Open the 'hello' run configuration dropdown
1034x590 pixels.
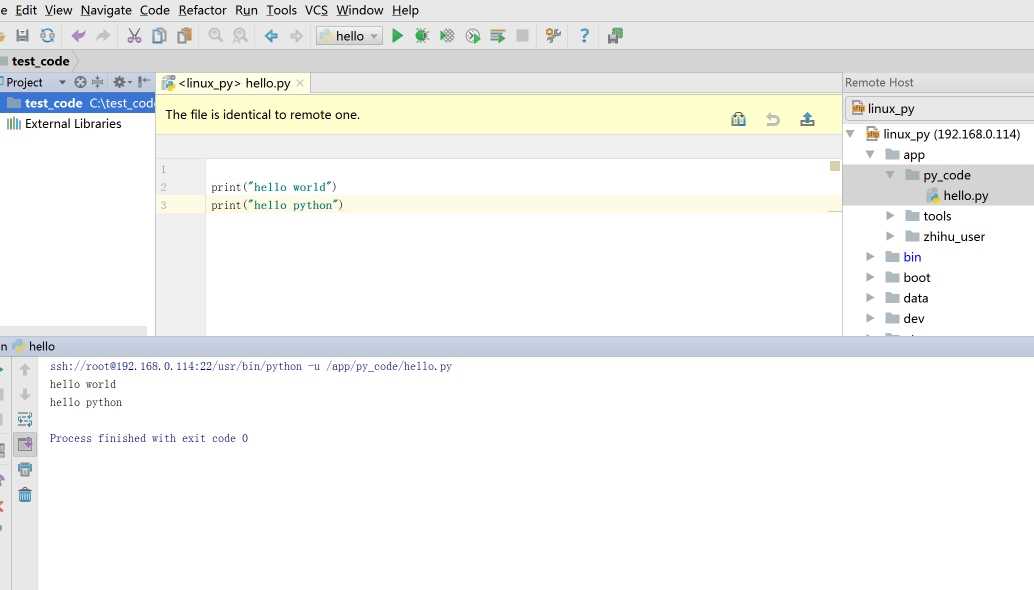coord(349,36)
